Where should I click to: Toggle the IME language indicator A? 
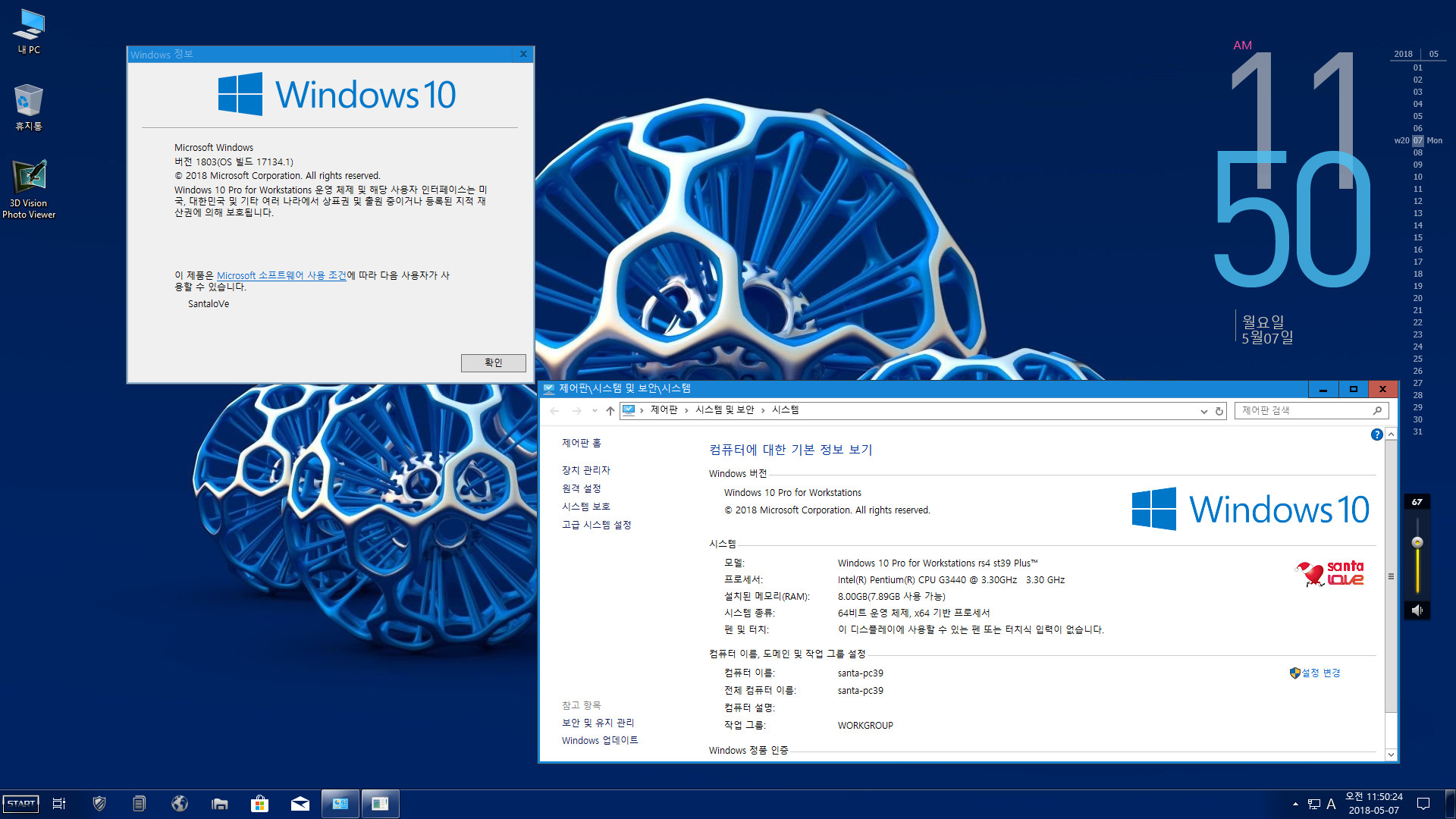click(x=1331, y=804)
